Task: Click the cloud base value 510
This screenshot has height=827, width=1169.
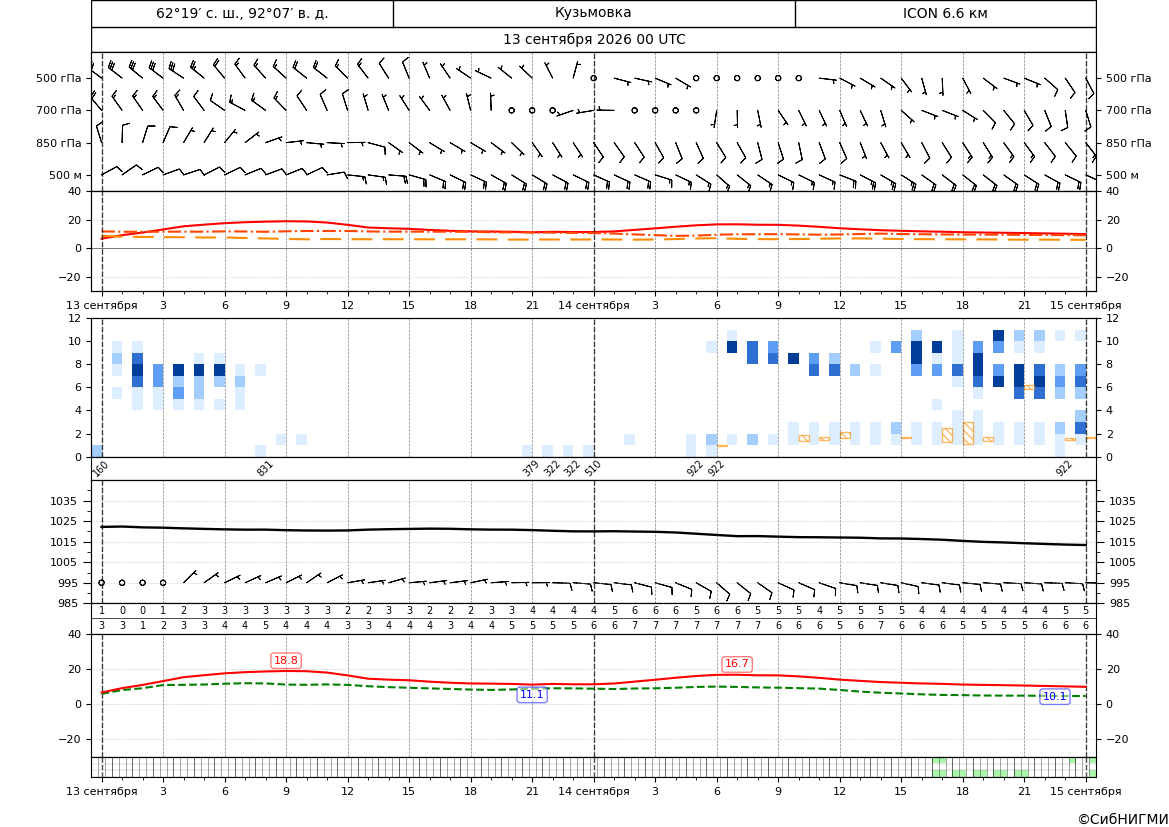Action: point(593,469)
